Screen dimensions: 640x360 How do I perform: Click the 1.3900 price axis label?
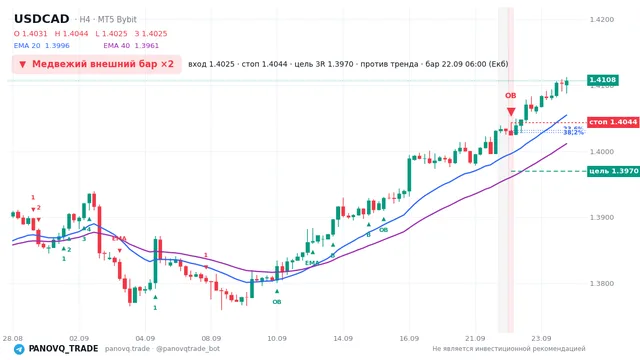coord(602,217)
